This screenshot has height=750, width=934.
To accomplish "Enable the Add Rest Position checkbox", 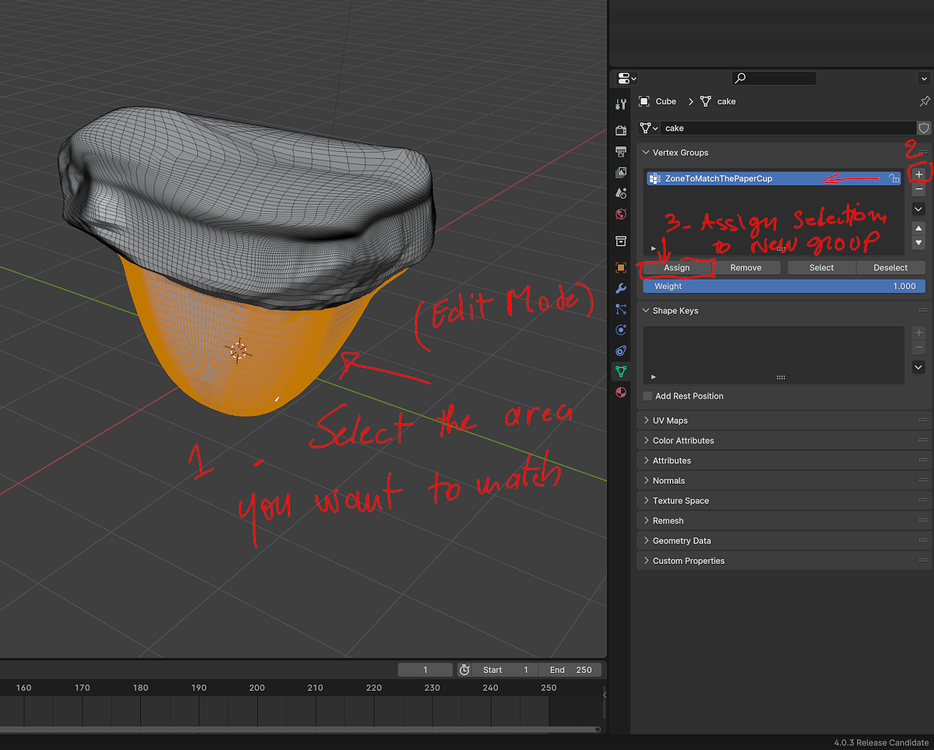I will 647,396.
